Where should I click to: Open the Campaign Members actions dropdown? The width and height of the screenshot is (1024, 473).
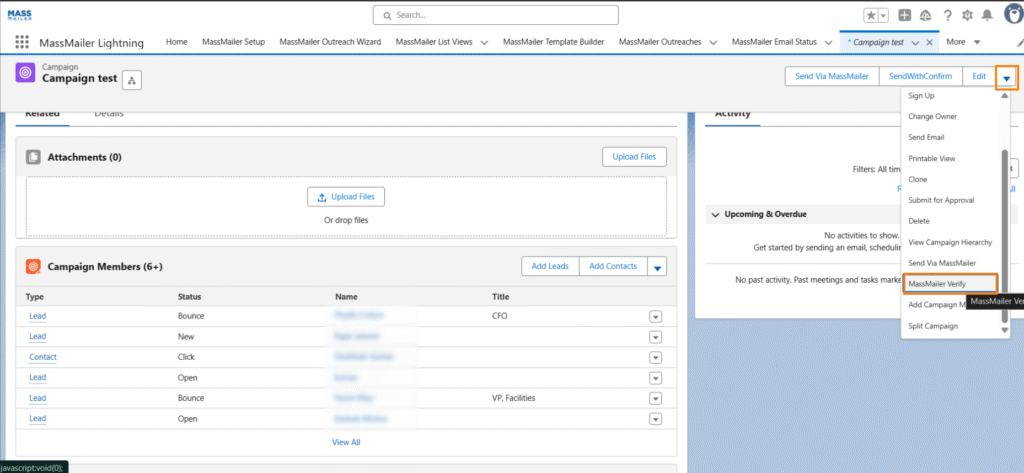tap(657, 267)
